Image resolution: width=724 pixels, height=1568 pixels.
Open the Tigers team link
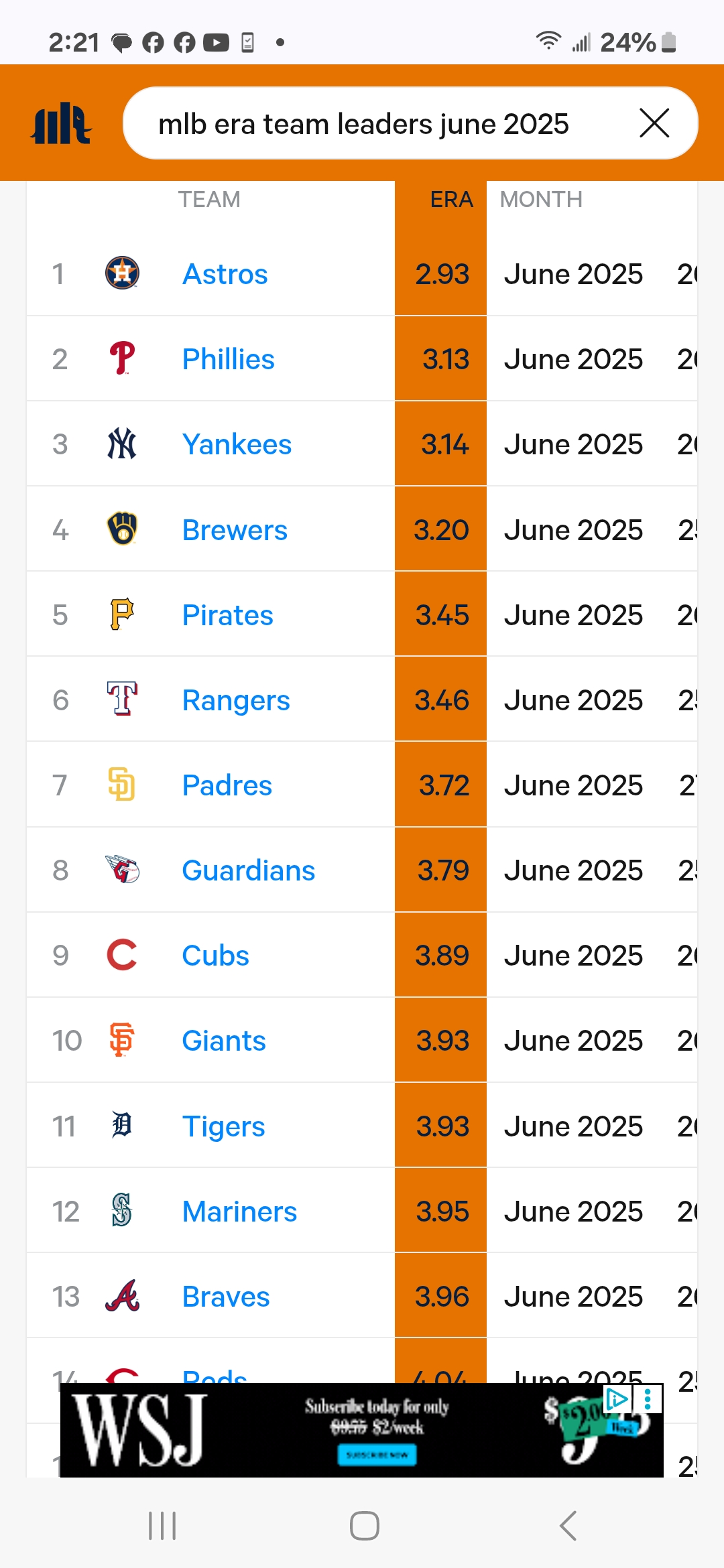(224, 1126)
